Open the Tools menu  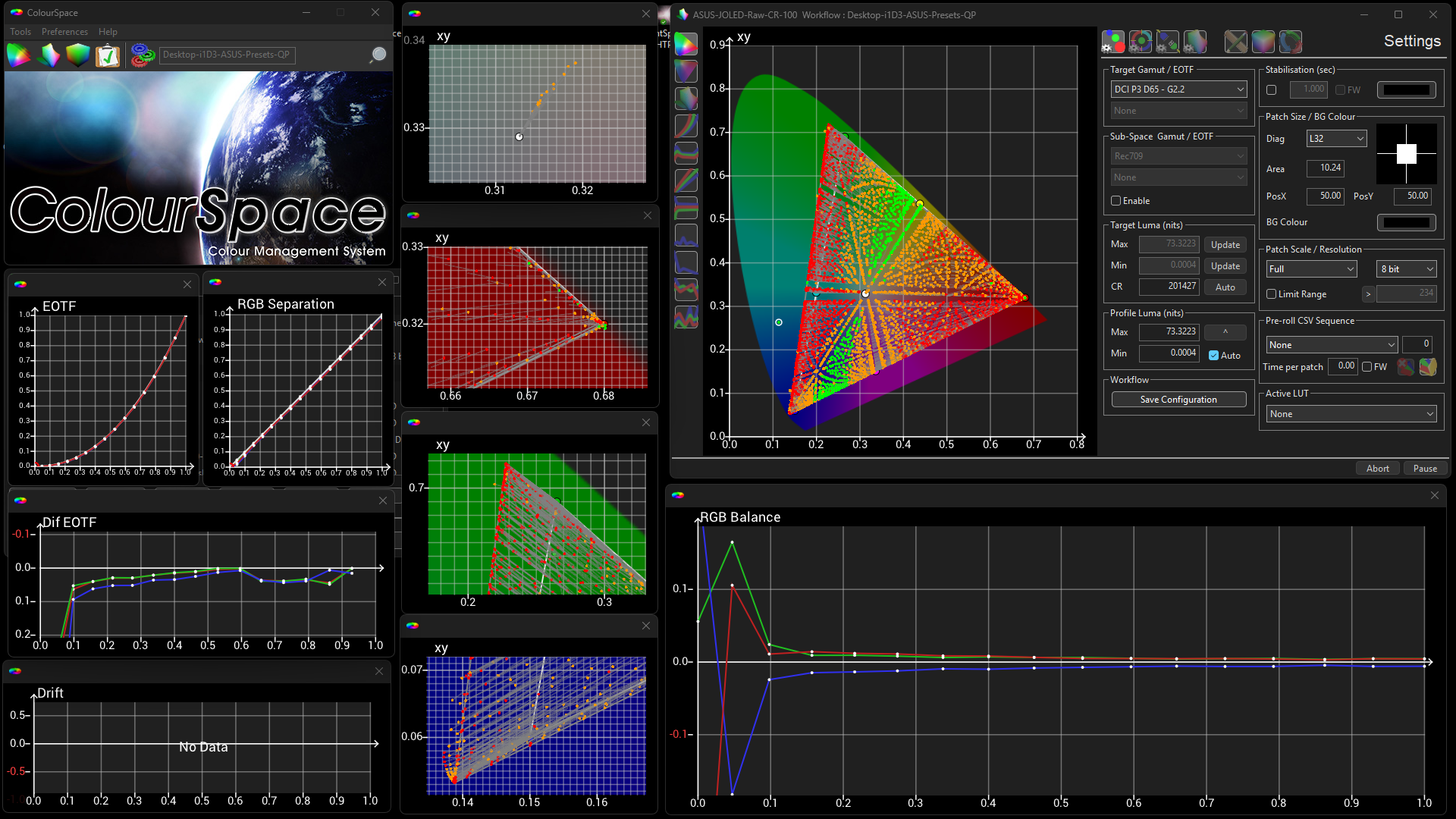coord(20,32)
